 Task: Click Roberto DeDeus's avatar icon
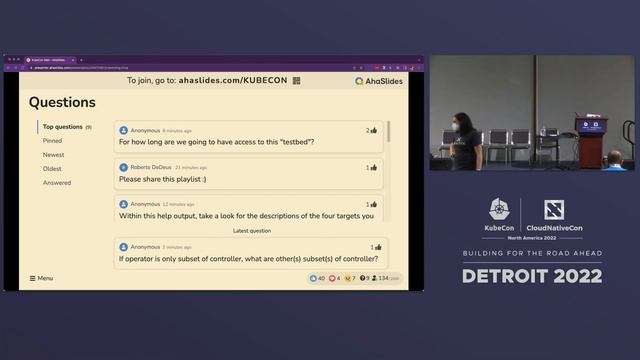(x=123, y=167)
